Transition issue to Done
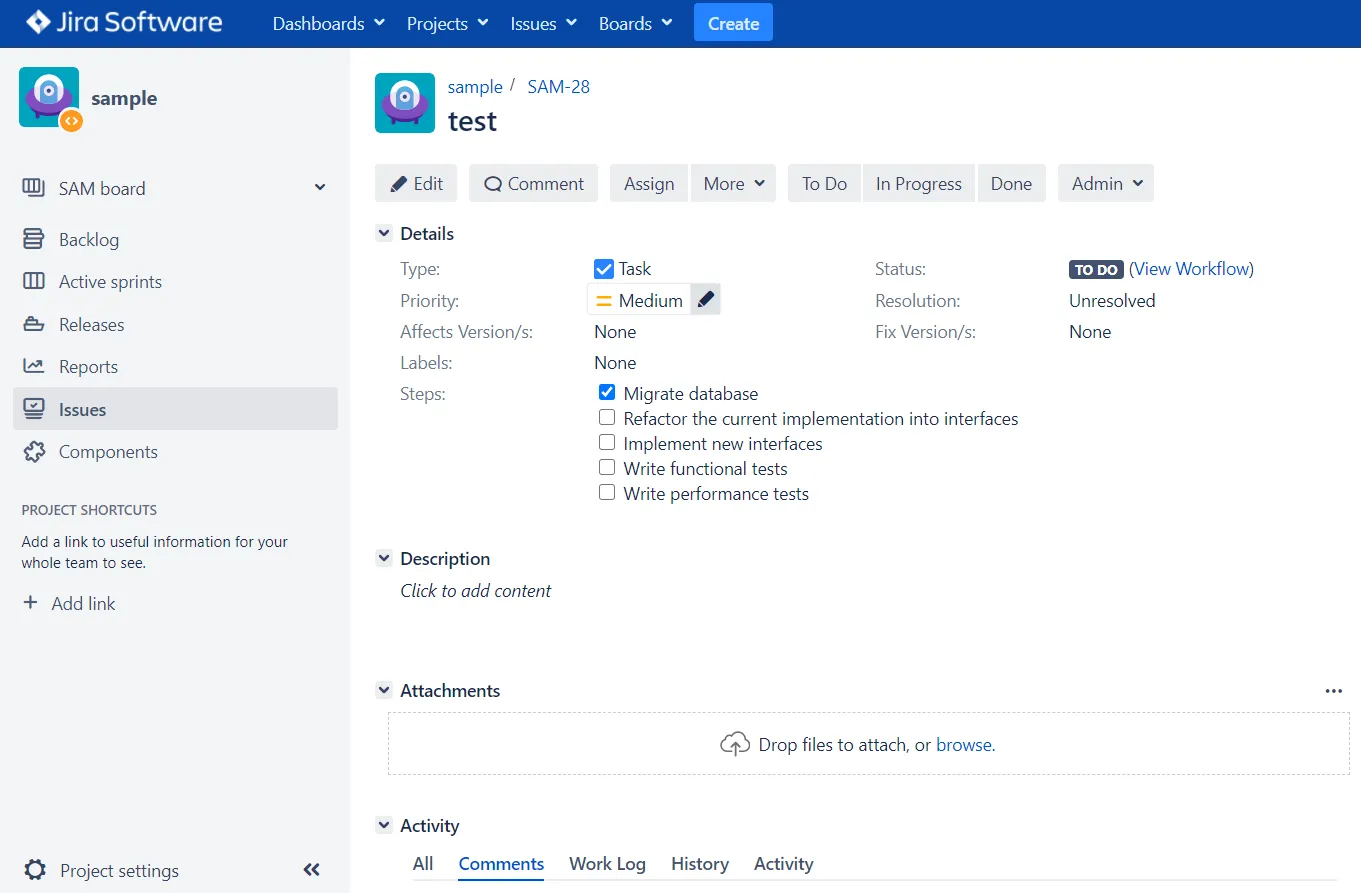This screenshot has height=893, width=1361. coord(1011,183)
